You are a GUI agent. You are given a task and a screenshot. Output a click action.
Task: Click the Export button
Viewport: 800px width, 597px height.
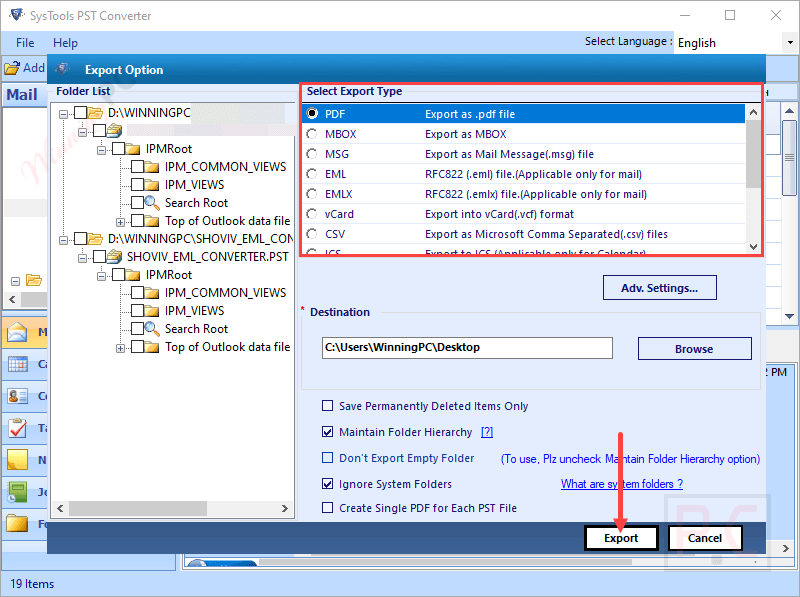click(x=621, y=538)
